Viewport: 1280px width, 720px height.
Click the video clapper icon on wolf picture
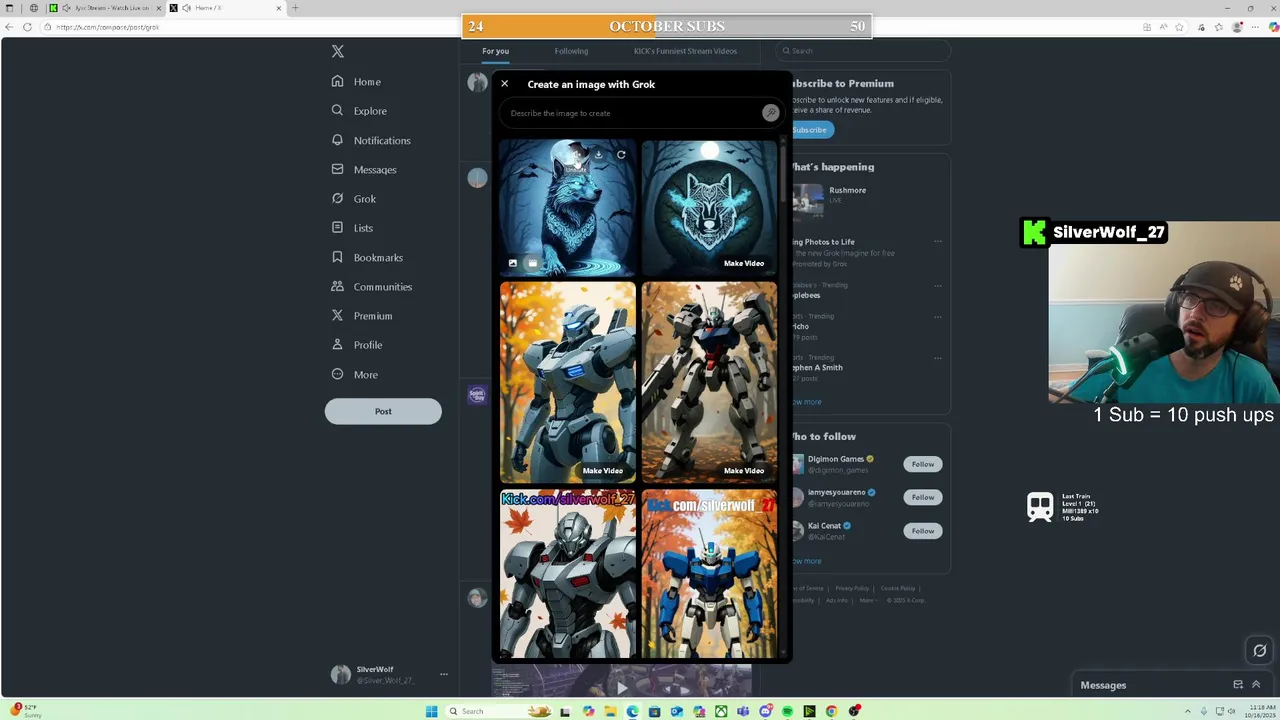(x=532, y=263)
